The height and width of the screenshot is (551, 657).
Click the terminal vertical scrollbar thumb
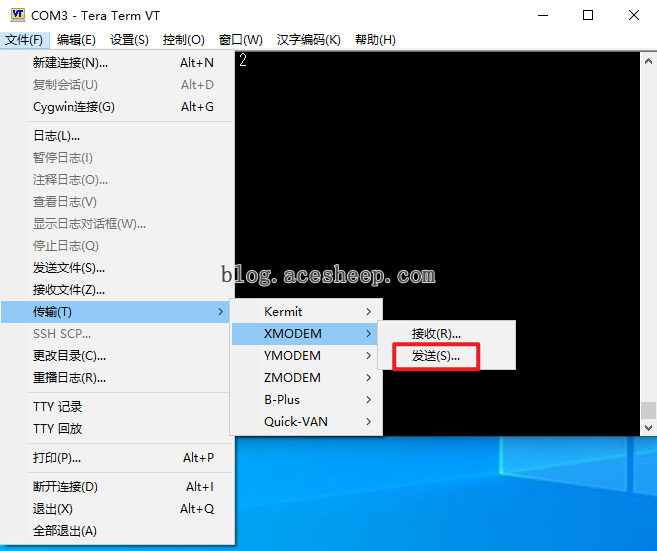(648, 410)
